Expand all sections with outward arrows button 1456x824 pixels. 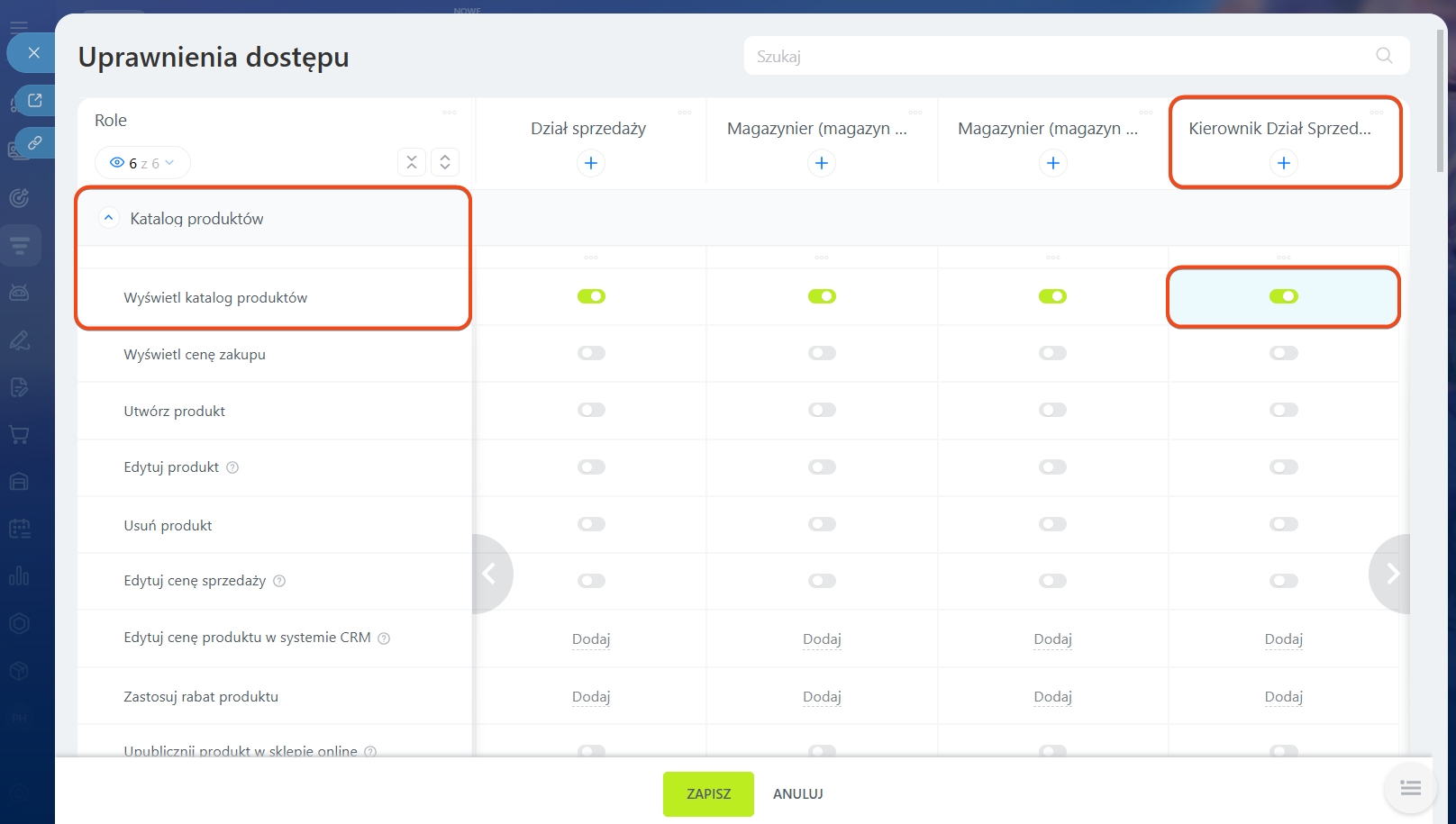445,162
